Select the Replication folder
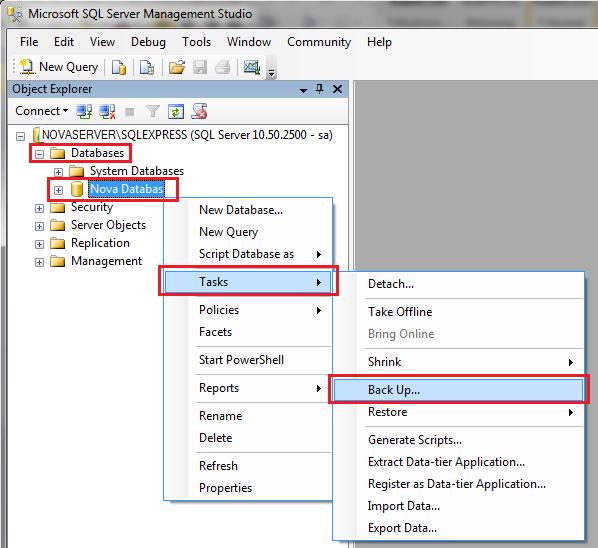Screen dimensions: 598x548 100,243
